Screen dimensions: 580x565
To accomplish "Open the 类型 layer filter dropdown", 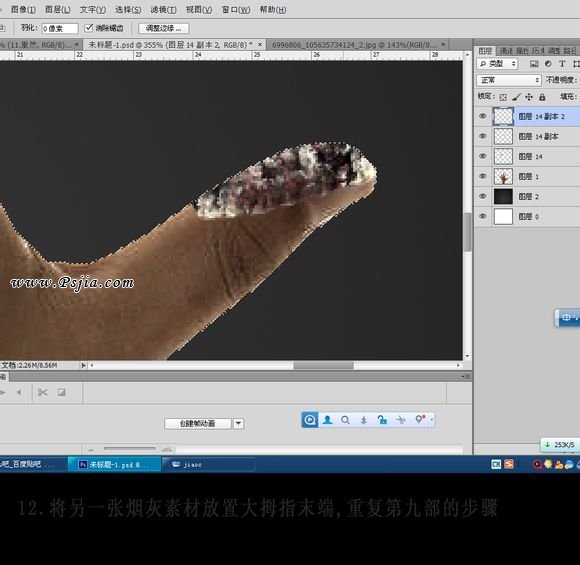I will [x=497, y=64].
